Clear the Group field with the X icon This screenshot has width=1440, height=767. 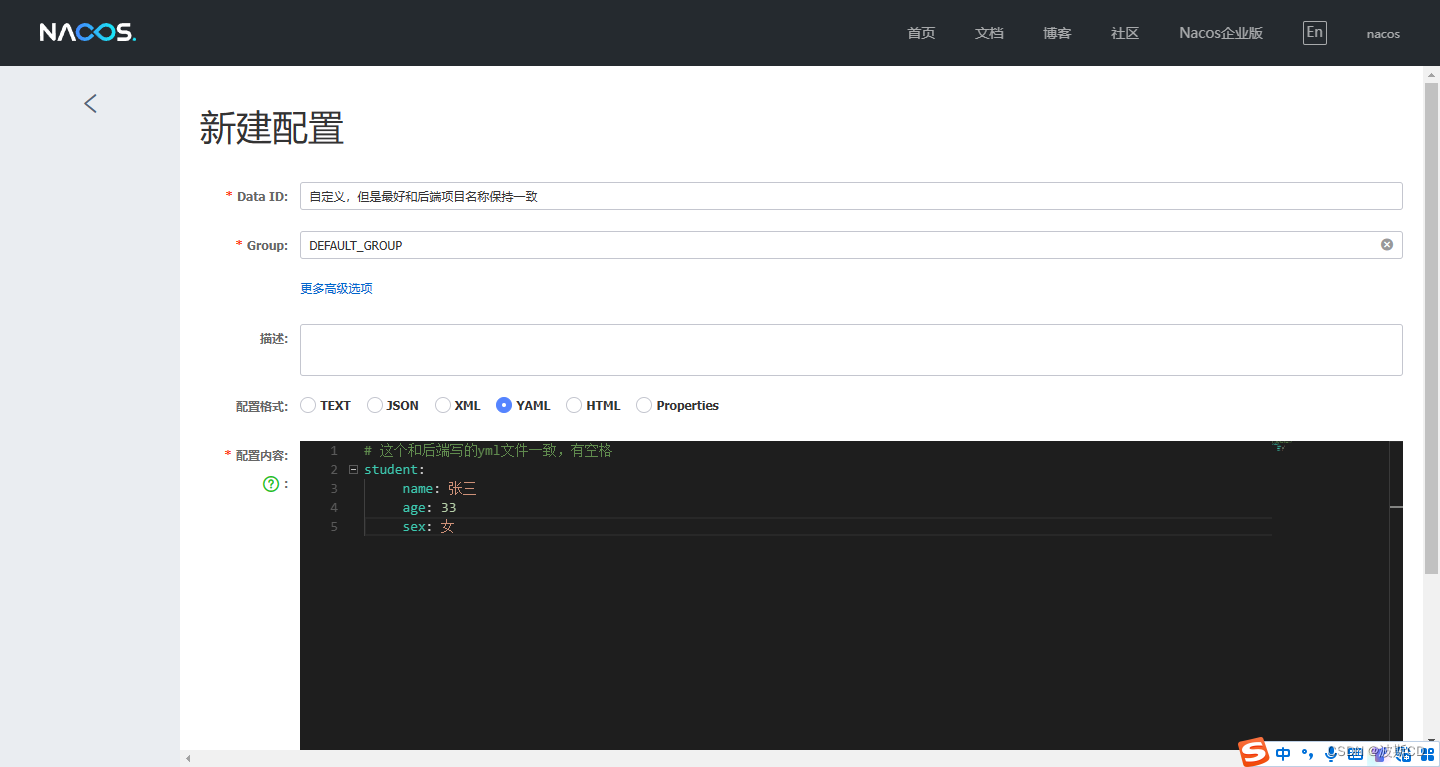coord(1387,245)
